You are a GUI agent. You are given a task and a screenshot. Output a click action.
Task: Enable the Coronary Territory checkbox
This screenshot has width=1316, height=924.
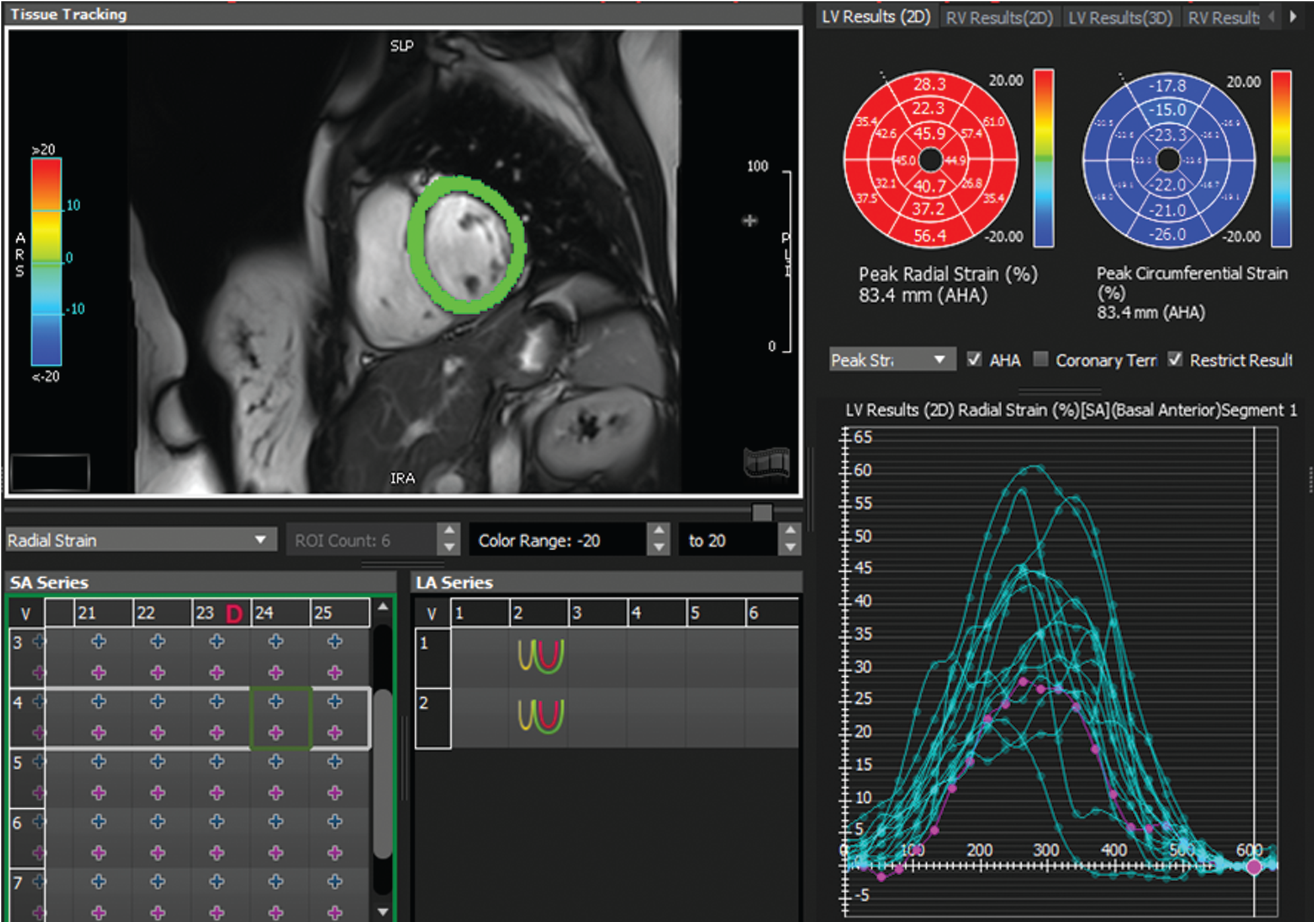(1041, 360)
